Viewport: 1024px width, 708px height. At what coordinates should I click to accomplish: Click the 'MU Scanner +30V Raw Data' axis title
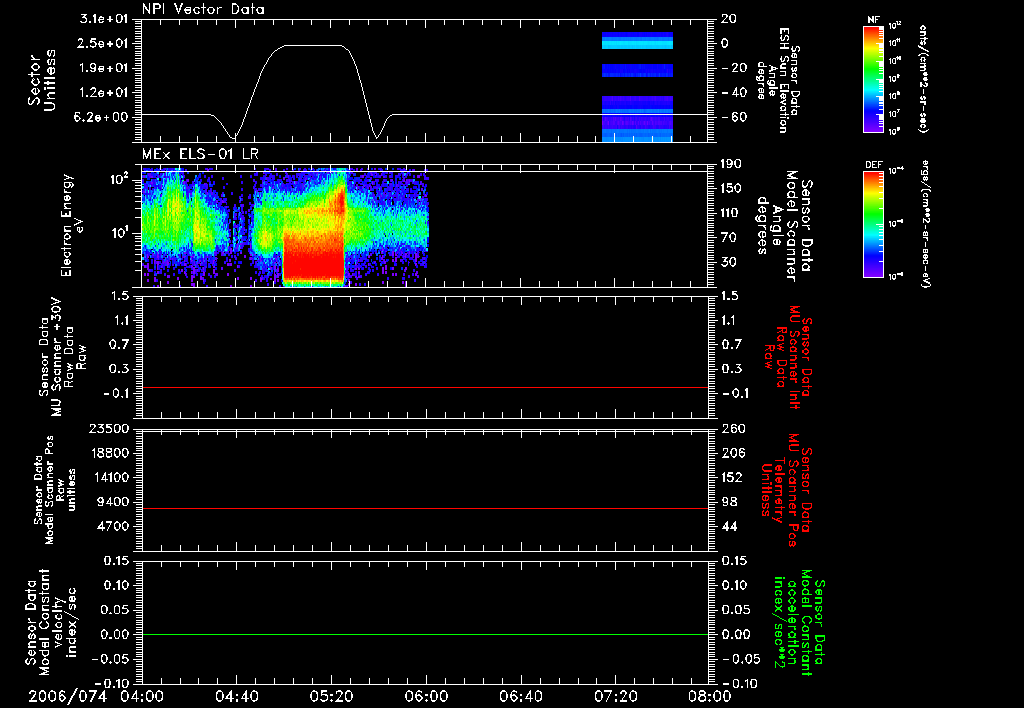[x=62, y=357]
